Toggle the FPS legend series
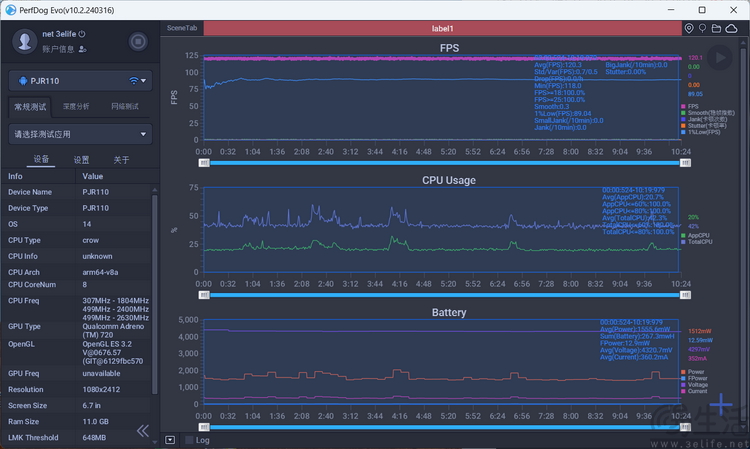Screen dimensions: 750x449 coord(693,106)
